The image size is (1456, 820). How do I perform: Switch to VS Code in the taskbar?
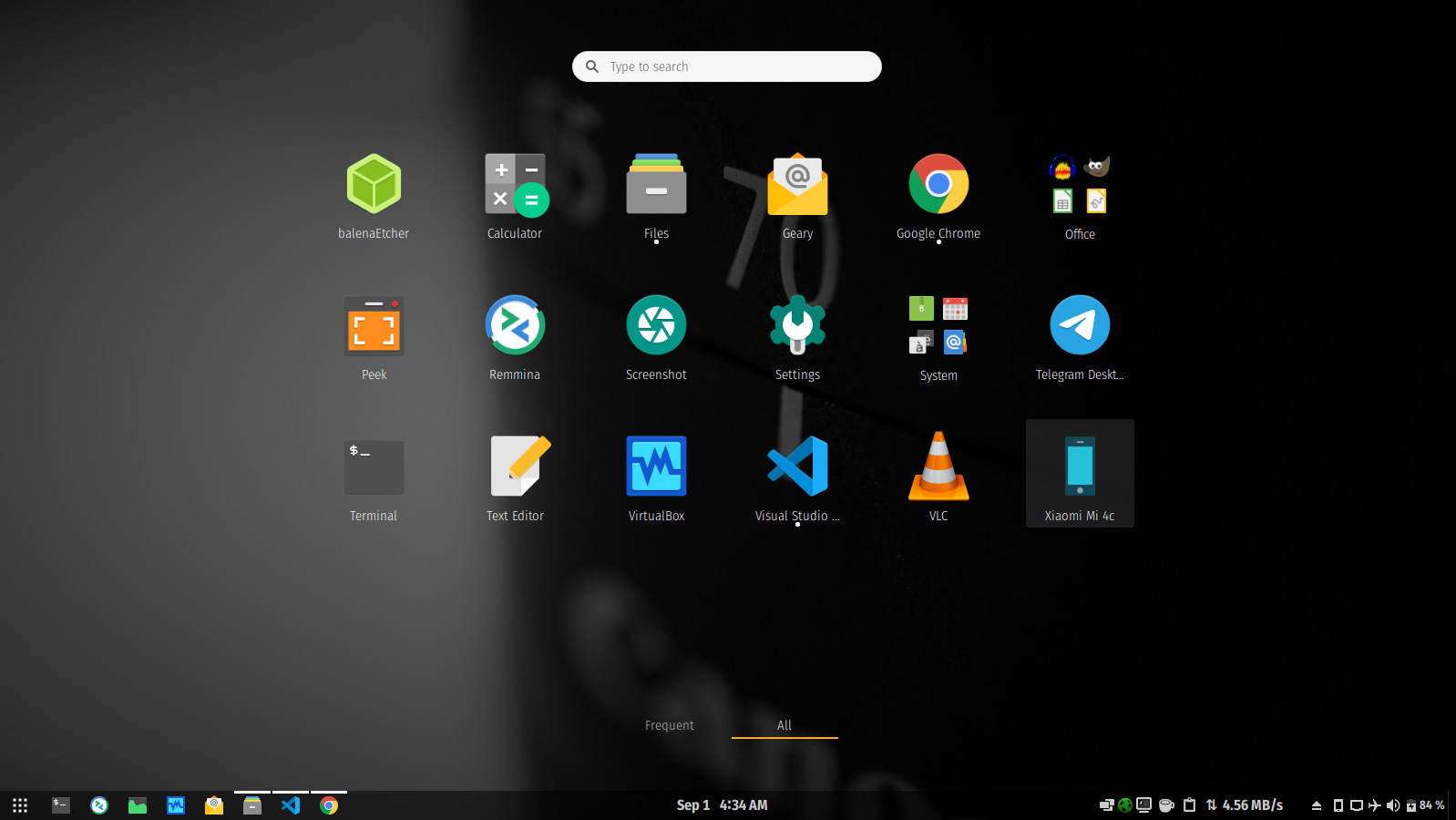(291, 805)
